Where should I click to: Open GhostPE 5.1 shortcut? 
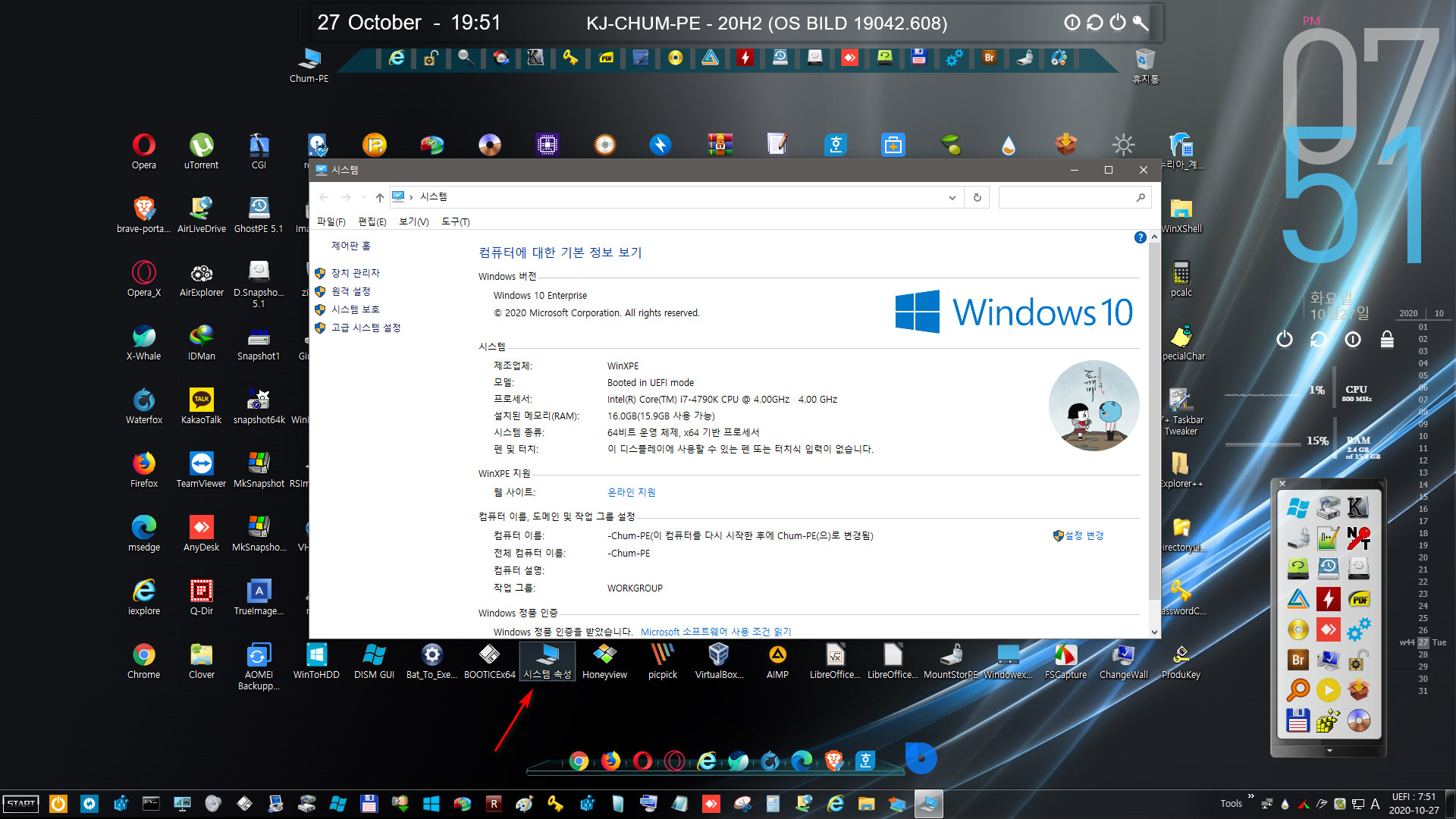point(259,215)
